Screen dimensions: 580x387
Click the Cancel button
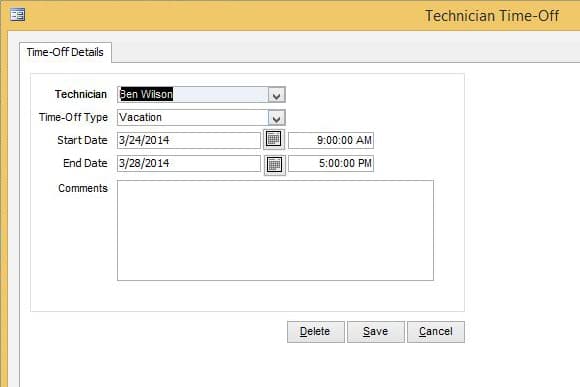436,332
